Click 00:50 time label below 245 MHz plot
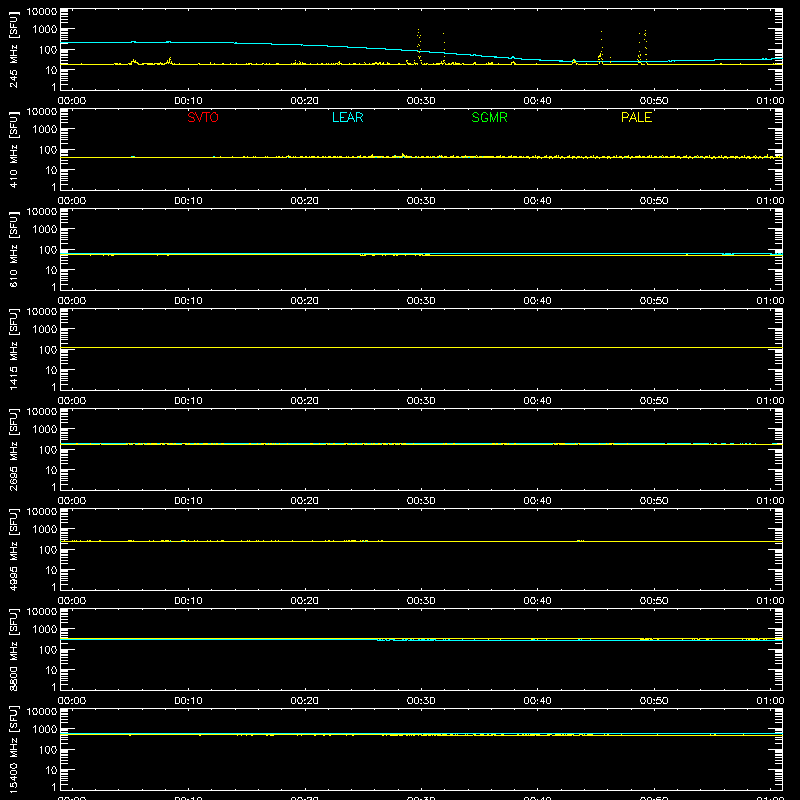 [654, 101]
